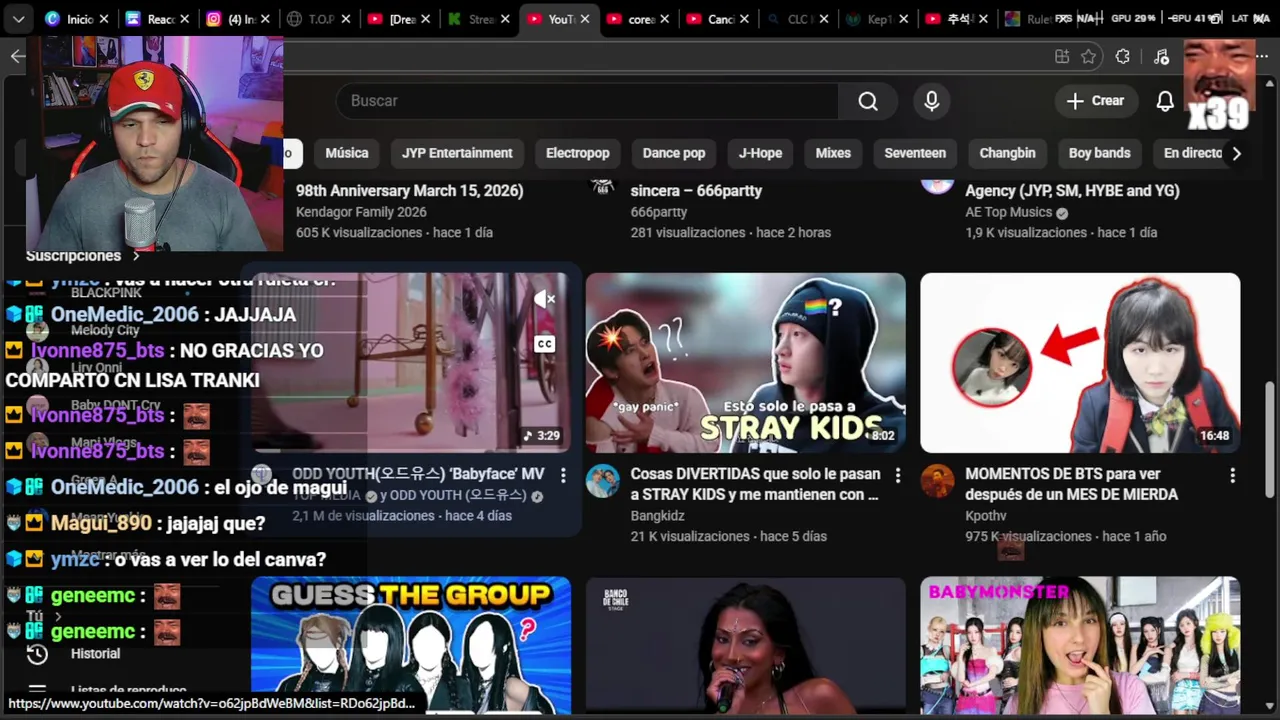
Task: Close the Inicio browser tab
Action: coord(105,19)
